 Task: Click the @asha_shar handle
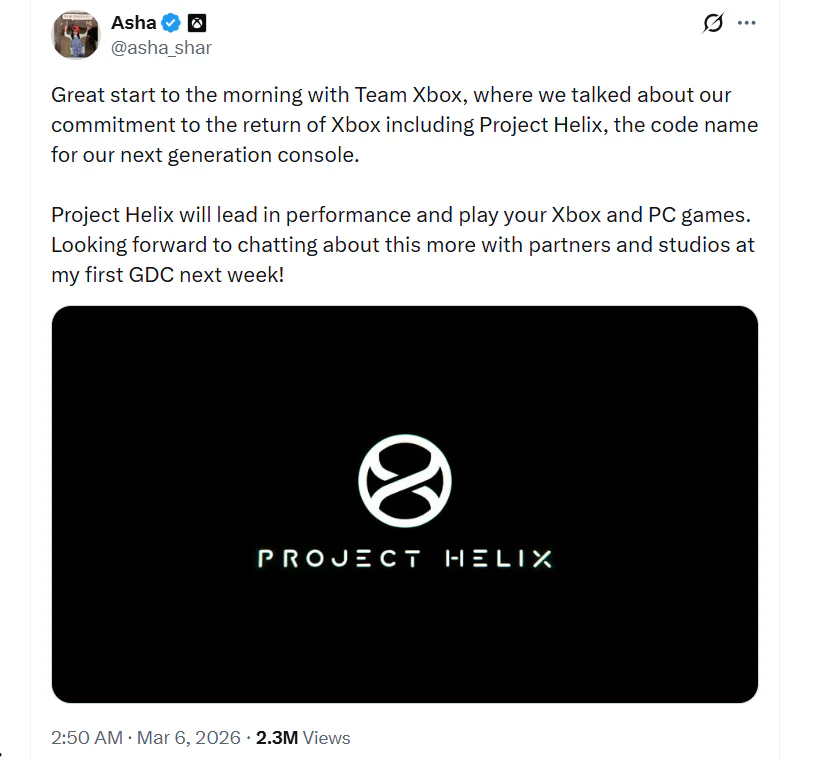[162, 45]
